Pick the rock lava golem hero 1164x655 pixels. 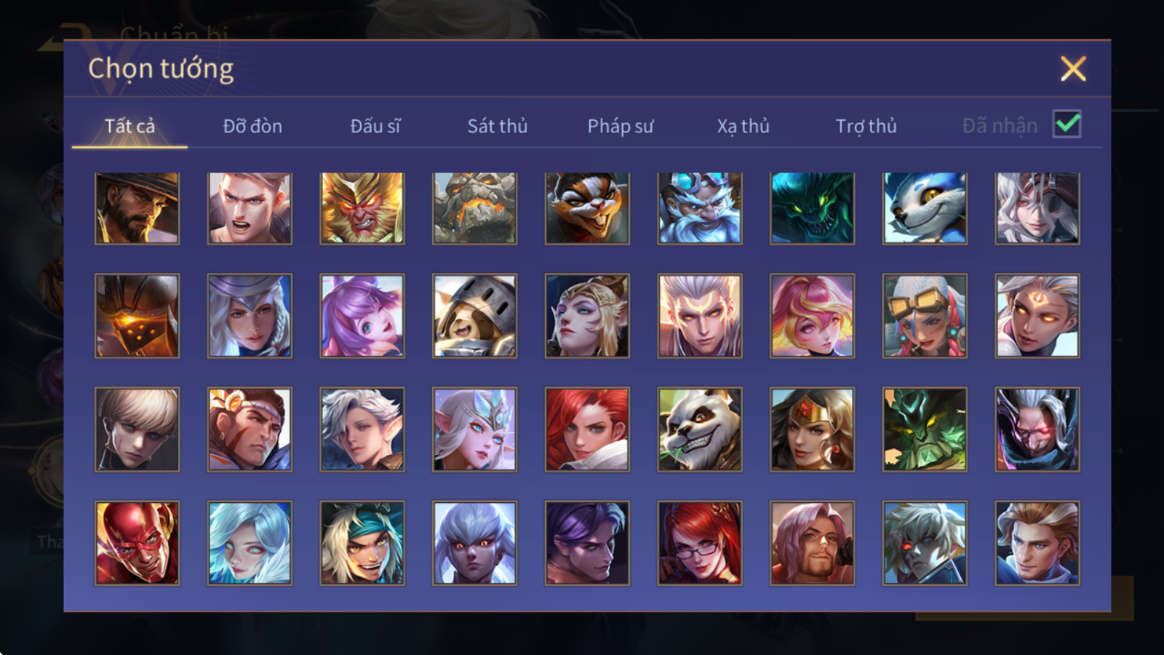(x=475, y=209)
